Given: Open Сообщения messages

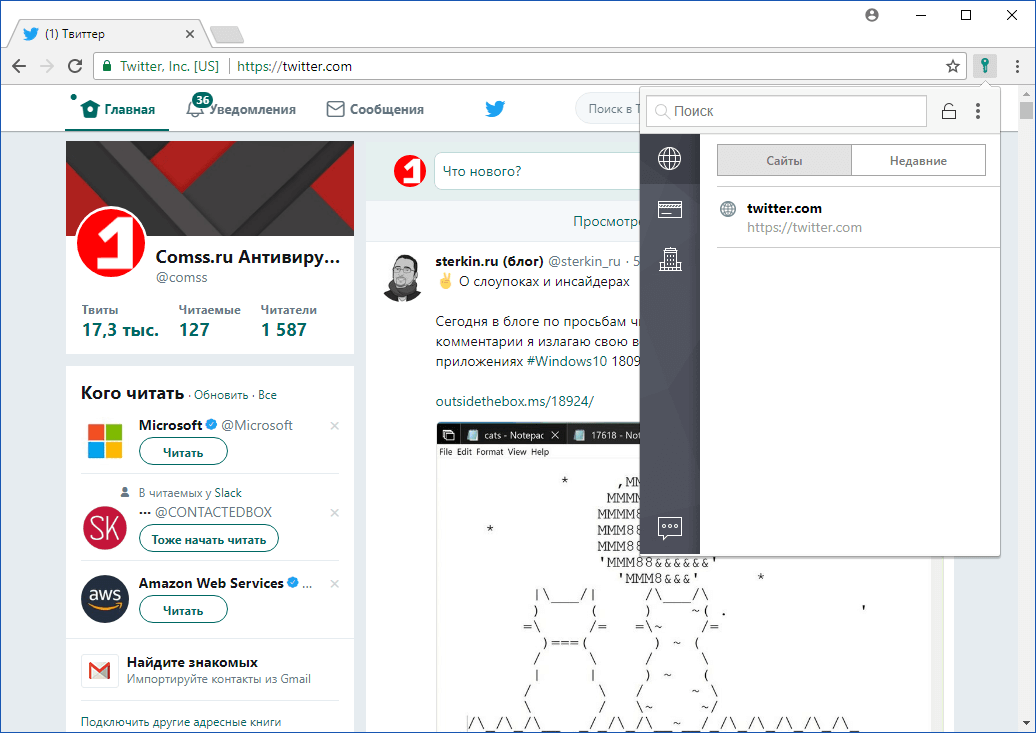Looking at the screenshot, I should [x=375, y=109].
